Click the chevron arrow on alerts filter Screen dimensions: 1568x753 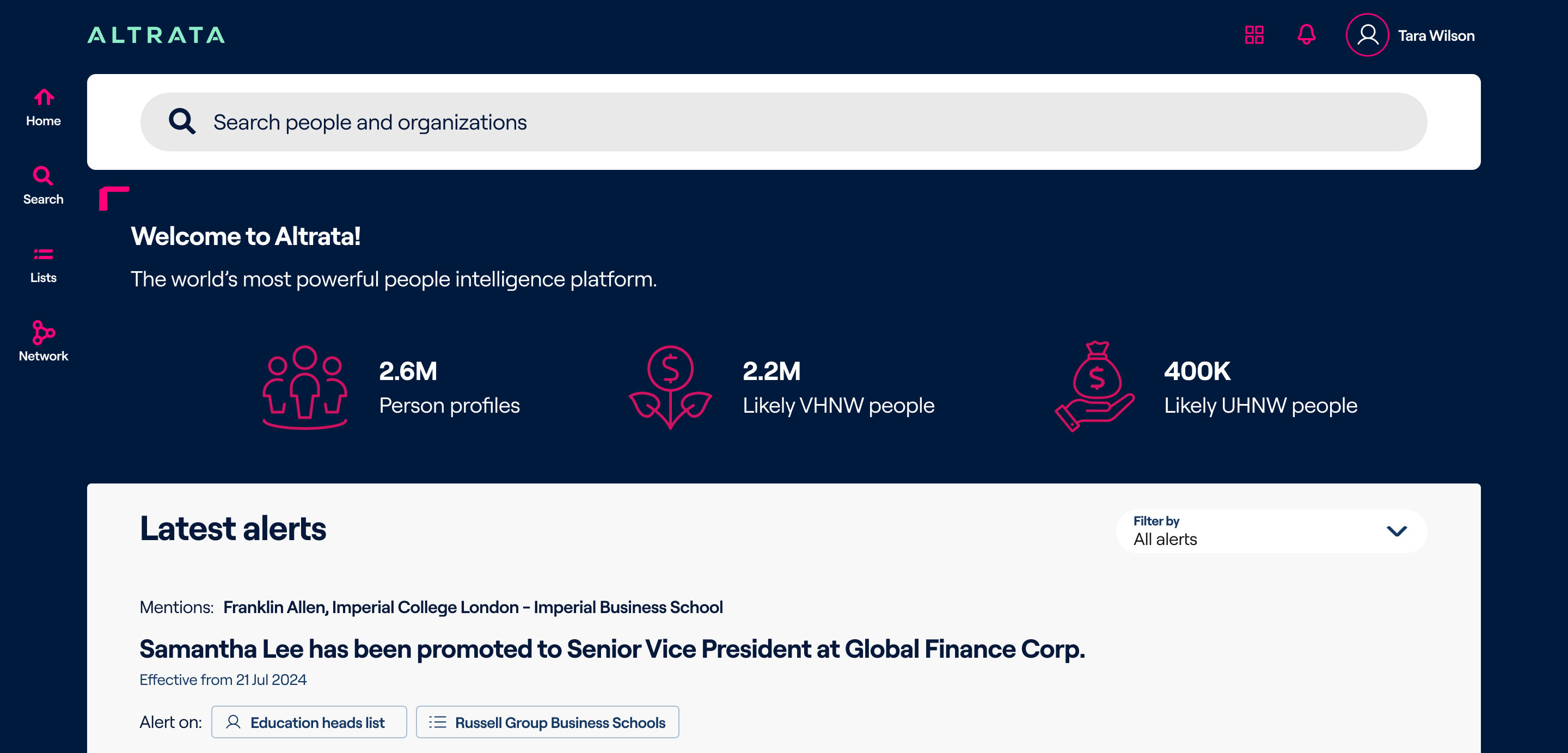(x=1396, y=531)
